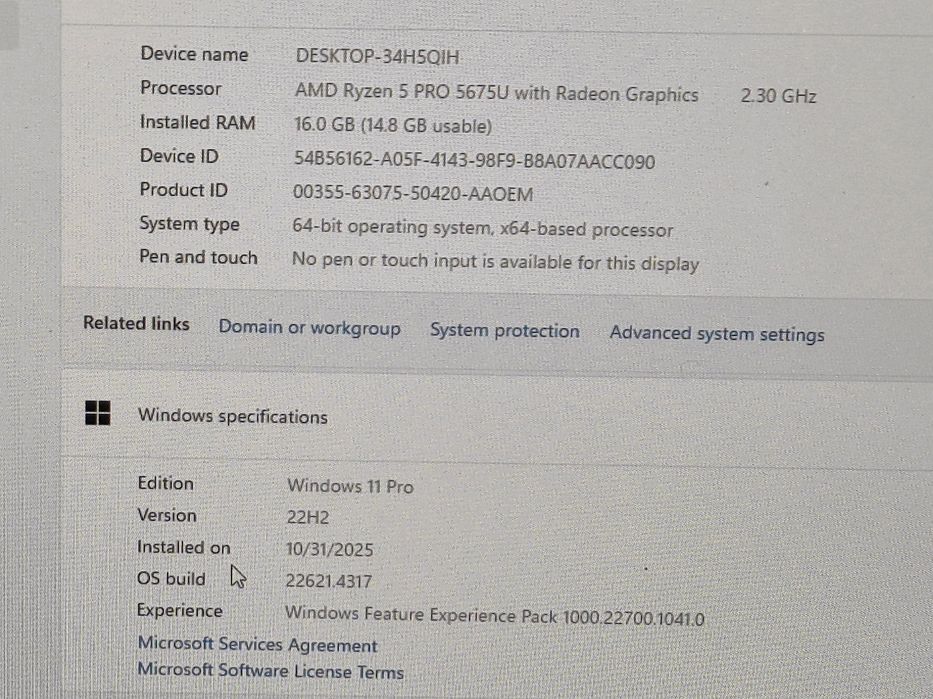The width and height of the screenshot is (933, 699).
Task: Select the Device ID value starting 54B56162
Action: (474, 161)
